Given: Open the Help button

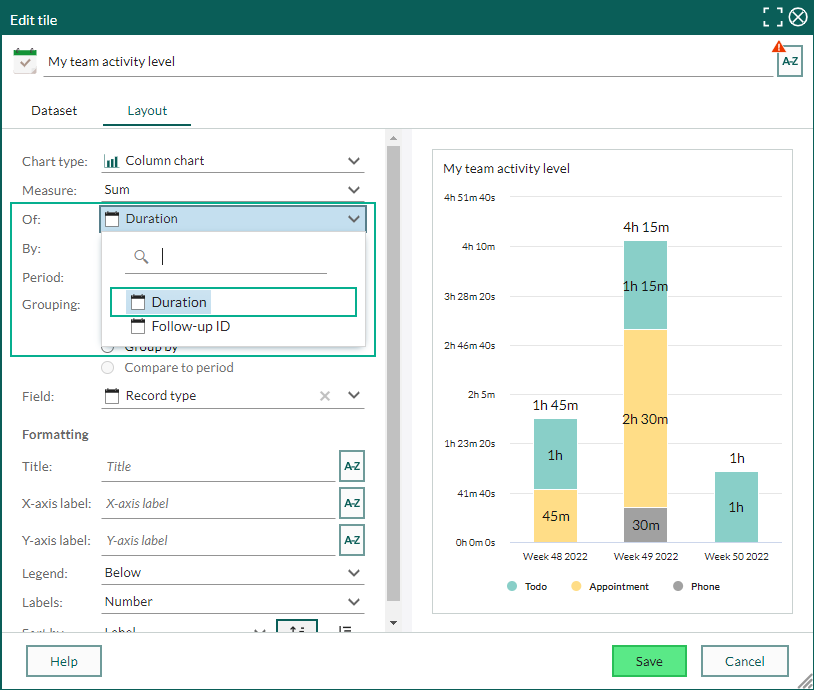Looking at the screenshot, I should click(x=64, y=661).
